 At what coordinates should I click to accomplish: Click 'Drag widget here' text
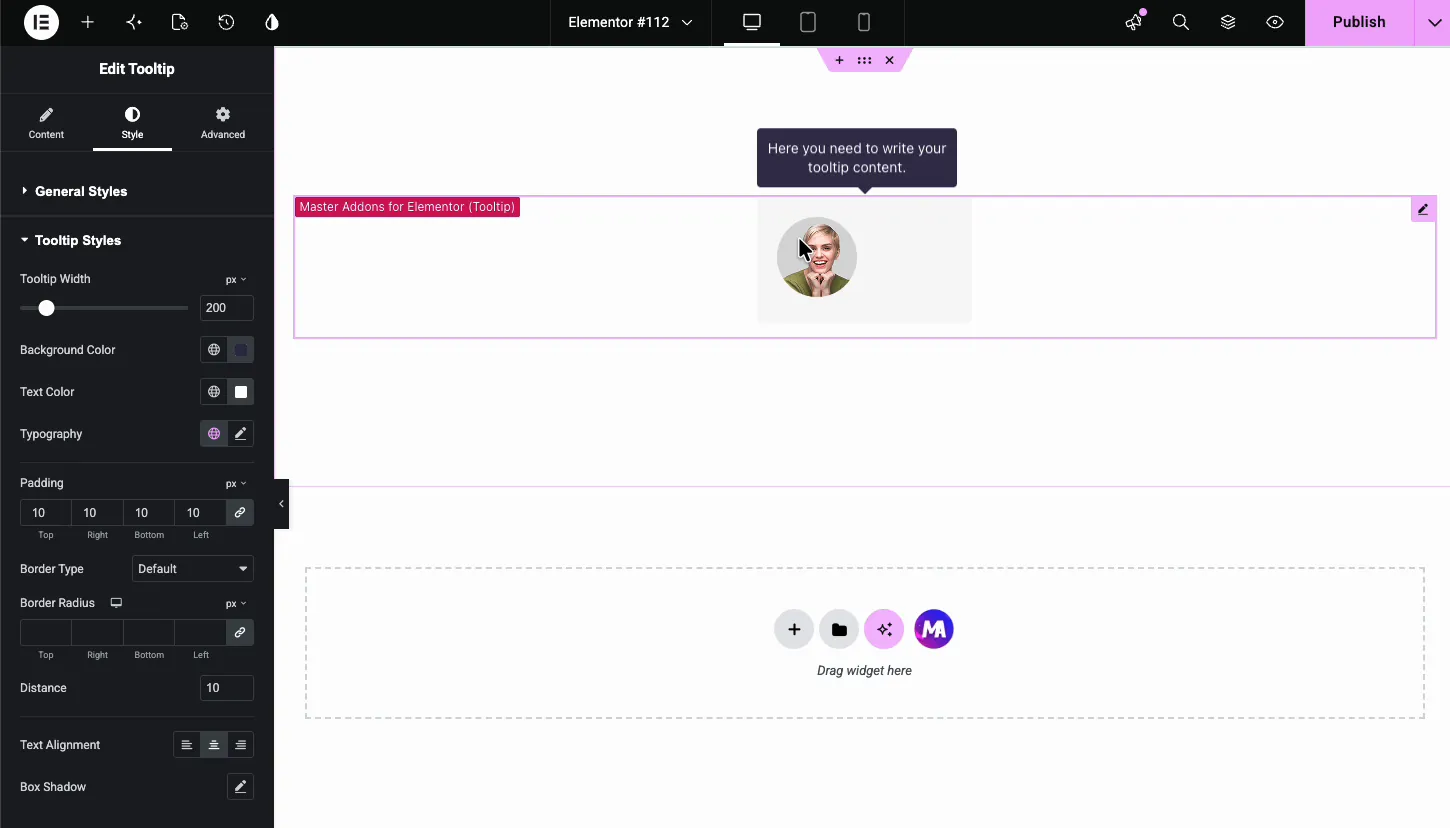pyautogui.click(x=864, y=671)
